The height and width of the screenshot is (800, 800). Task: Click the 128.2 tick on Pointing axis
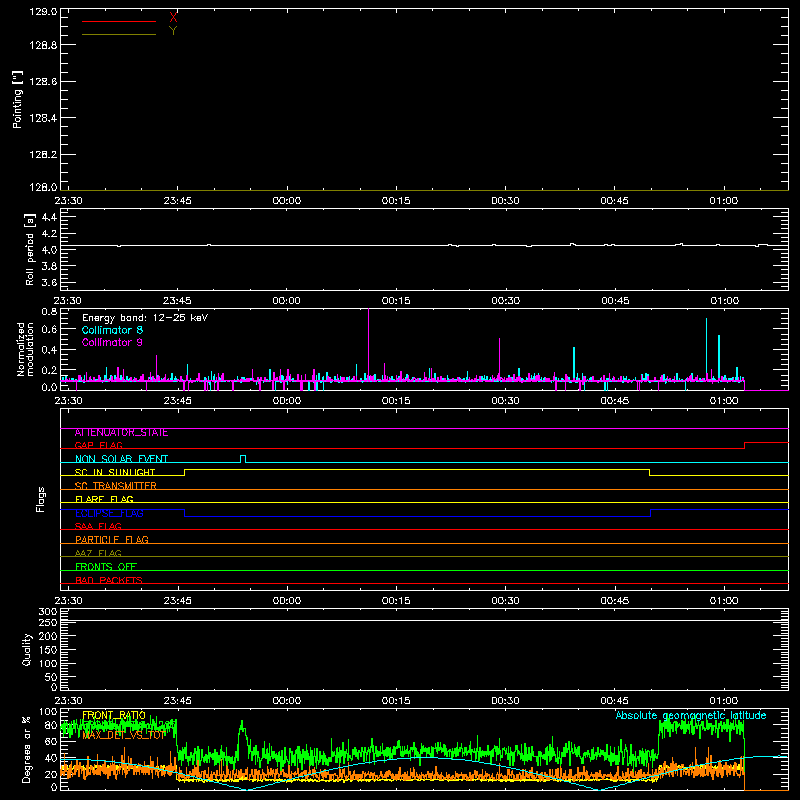tap(43, 155)
